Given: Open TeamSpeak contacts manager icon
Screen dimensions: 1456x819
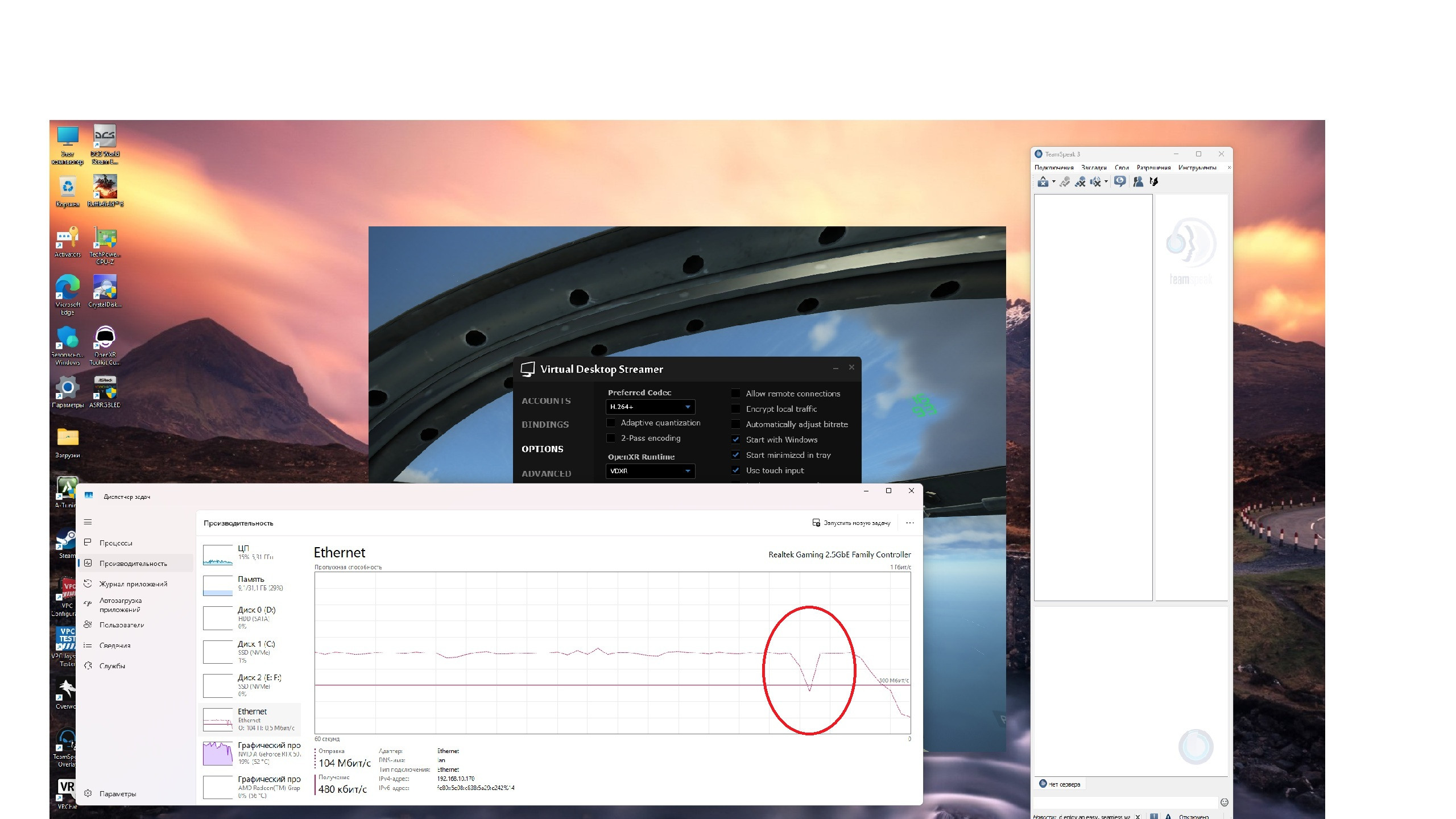Looking at the screenshot, I should [x=1138, y=181].
